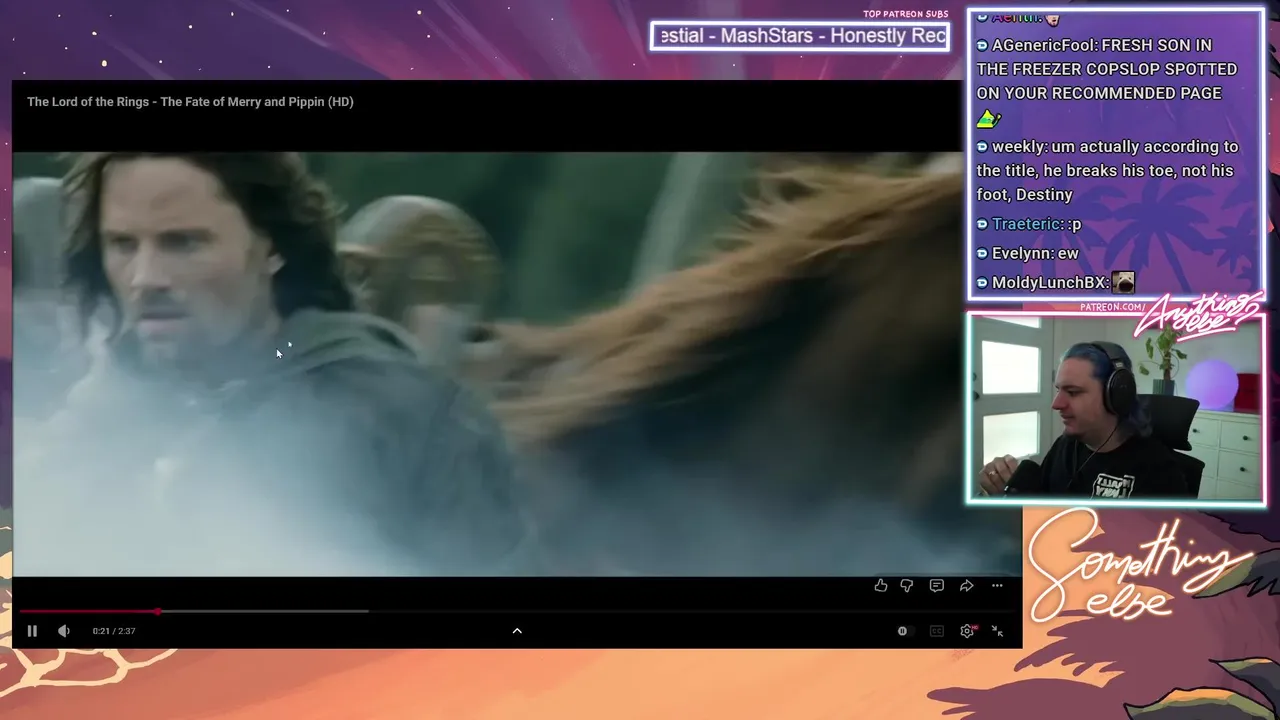Share the video using arrow icon
The image size is (1280, 720).
pos(967,586)
